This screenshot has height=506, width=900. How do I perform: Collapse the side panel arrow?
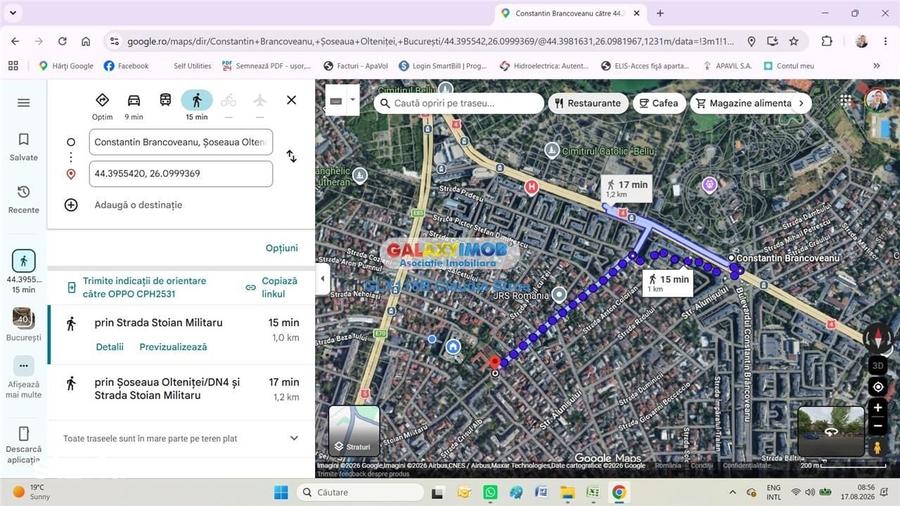coord(322,279)
